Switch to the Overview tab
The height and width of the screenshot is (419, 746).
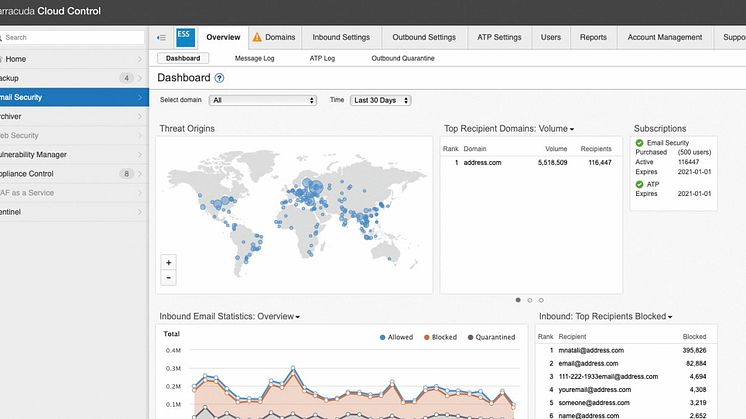[x=223, y=38]
